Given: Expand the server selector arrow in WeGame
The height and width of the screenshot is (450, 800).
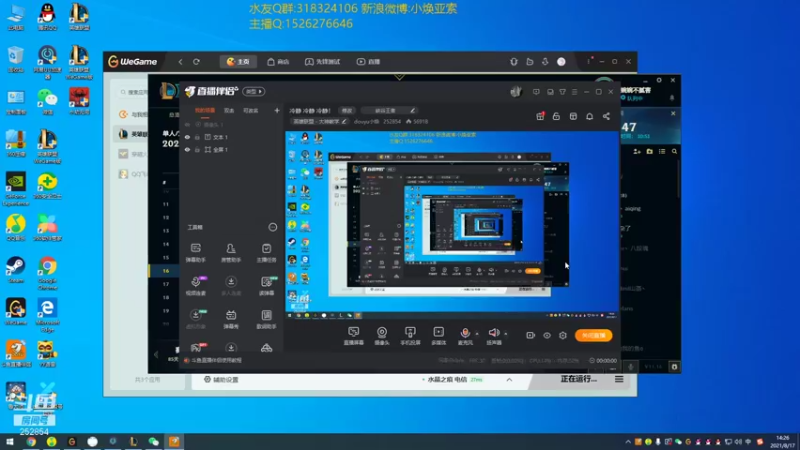Looking at the screenshot, I should click(509, 380).
